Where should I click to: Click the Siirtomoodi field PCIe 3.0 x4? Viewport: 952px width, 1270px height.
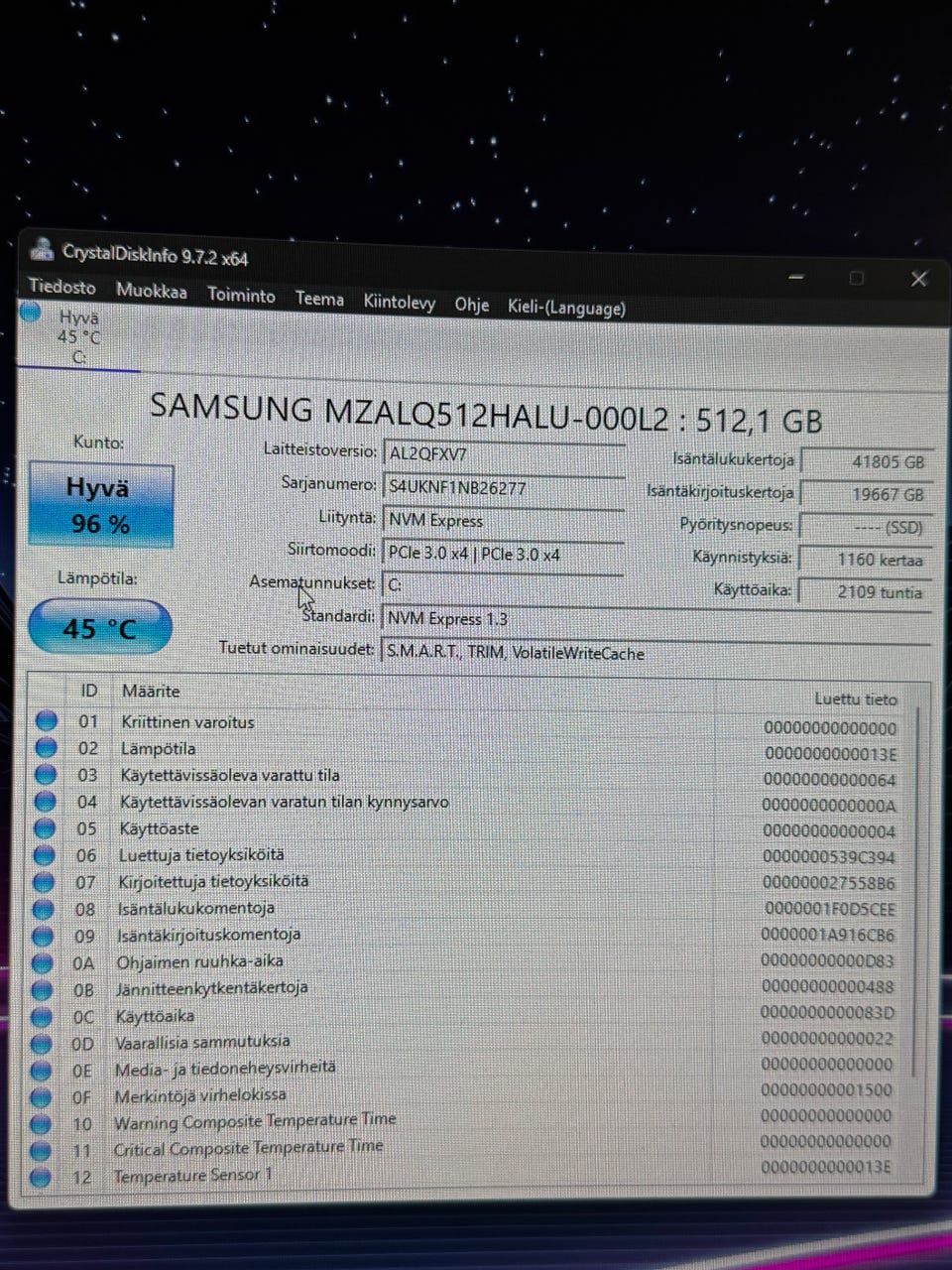504,554
